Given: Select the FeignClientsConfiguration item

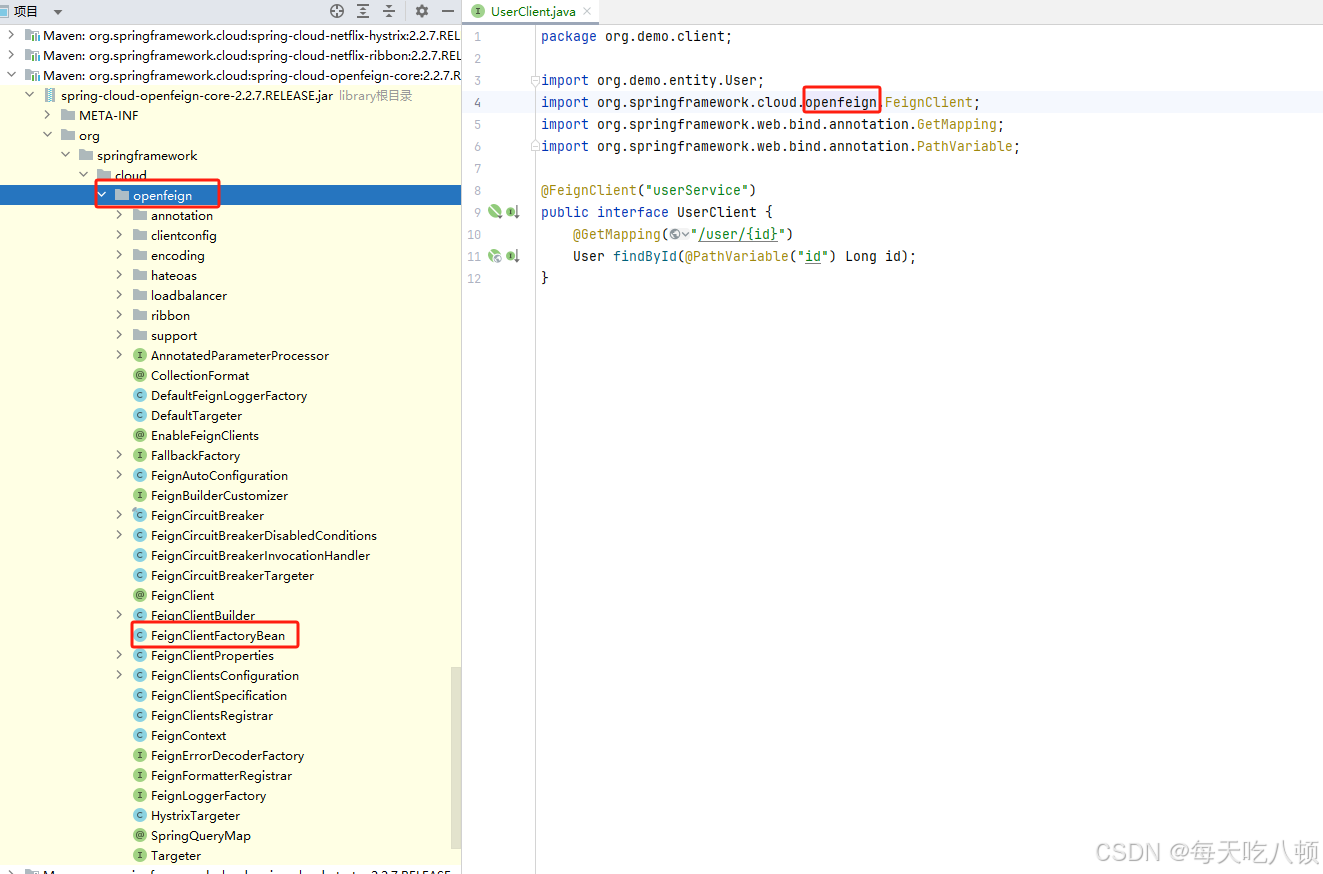Looking at the screenshot, I should click(225, 675).
